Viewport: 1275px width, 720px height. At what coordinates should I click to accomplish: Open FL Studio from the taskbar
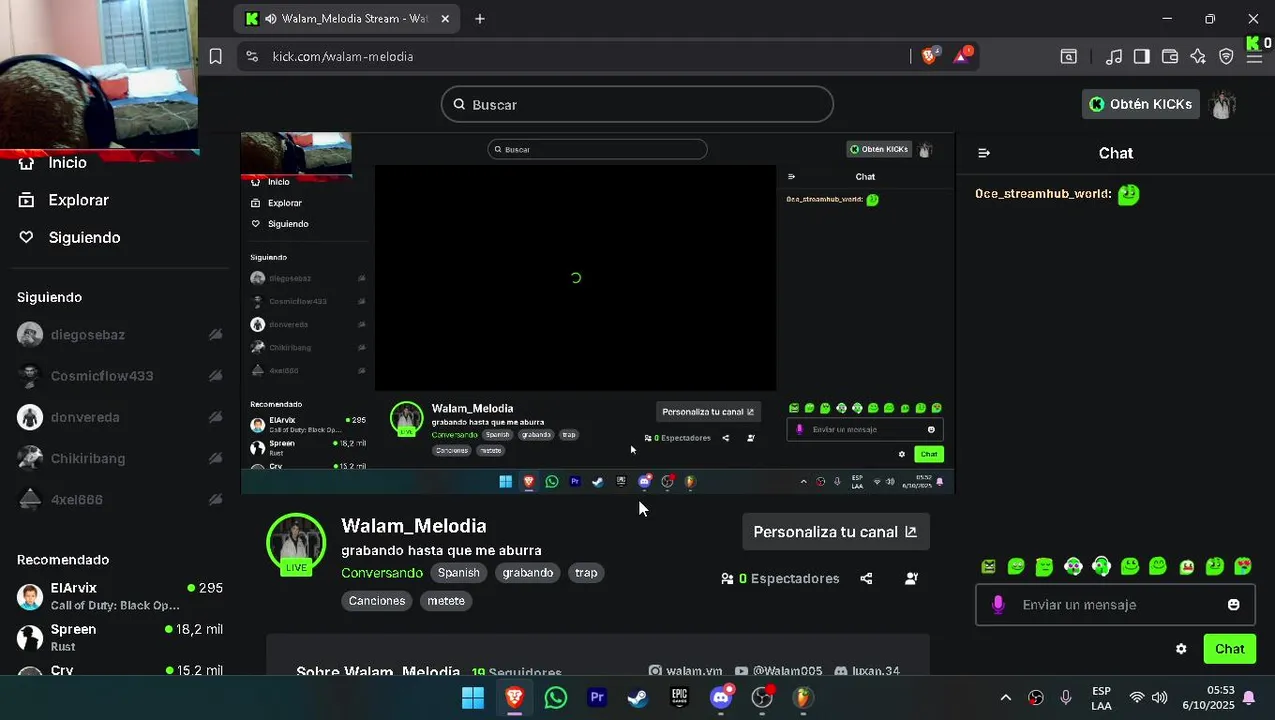click(803, 698)
